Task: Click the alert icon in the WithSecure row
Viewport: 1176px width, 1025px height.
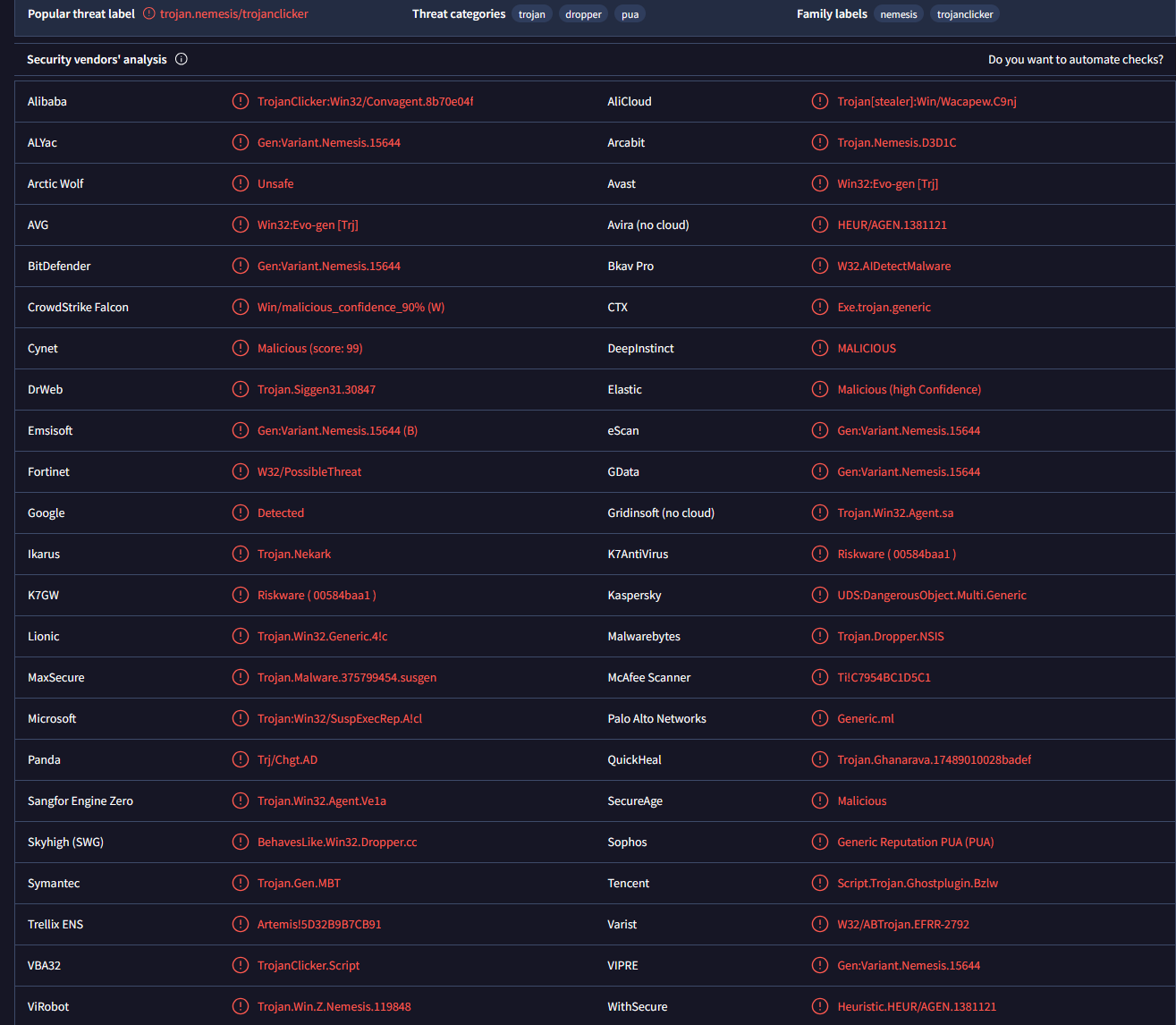Action: point(820,1006)
